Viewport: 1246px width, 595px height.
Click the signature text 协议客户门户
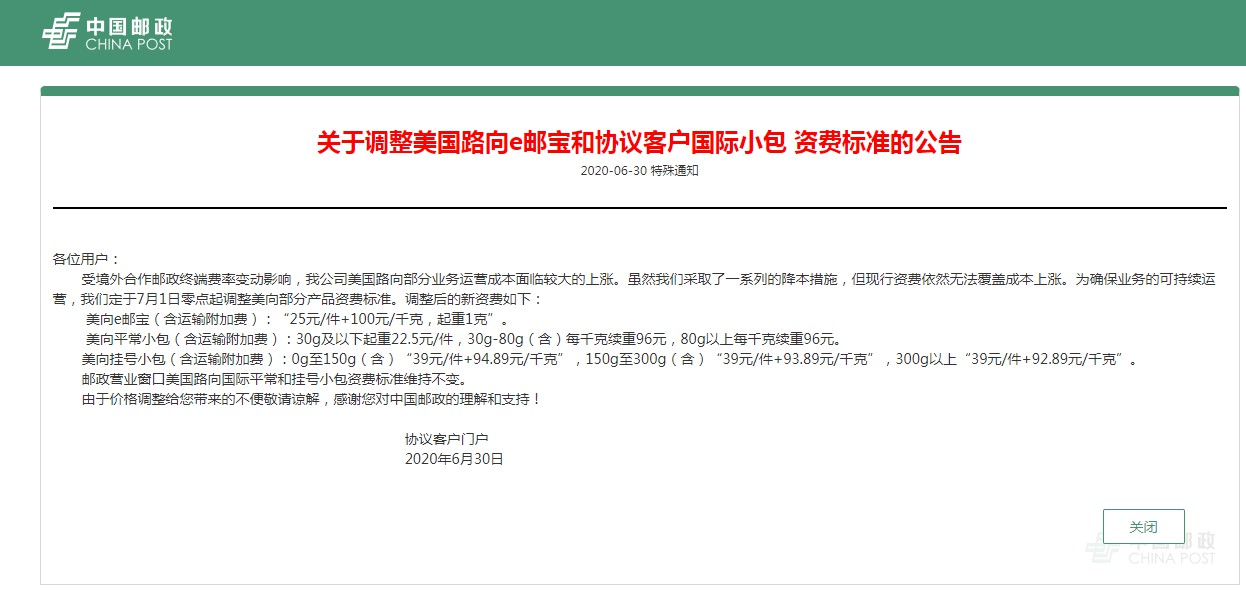pos(446,440)
